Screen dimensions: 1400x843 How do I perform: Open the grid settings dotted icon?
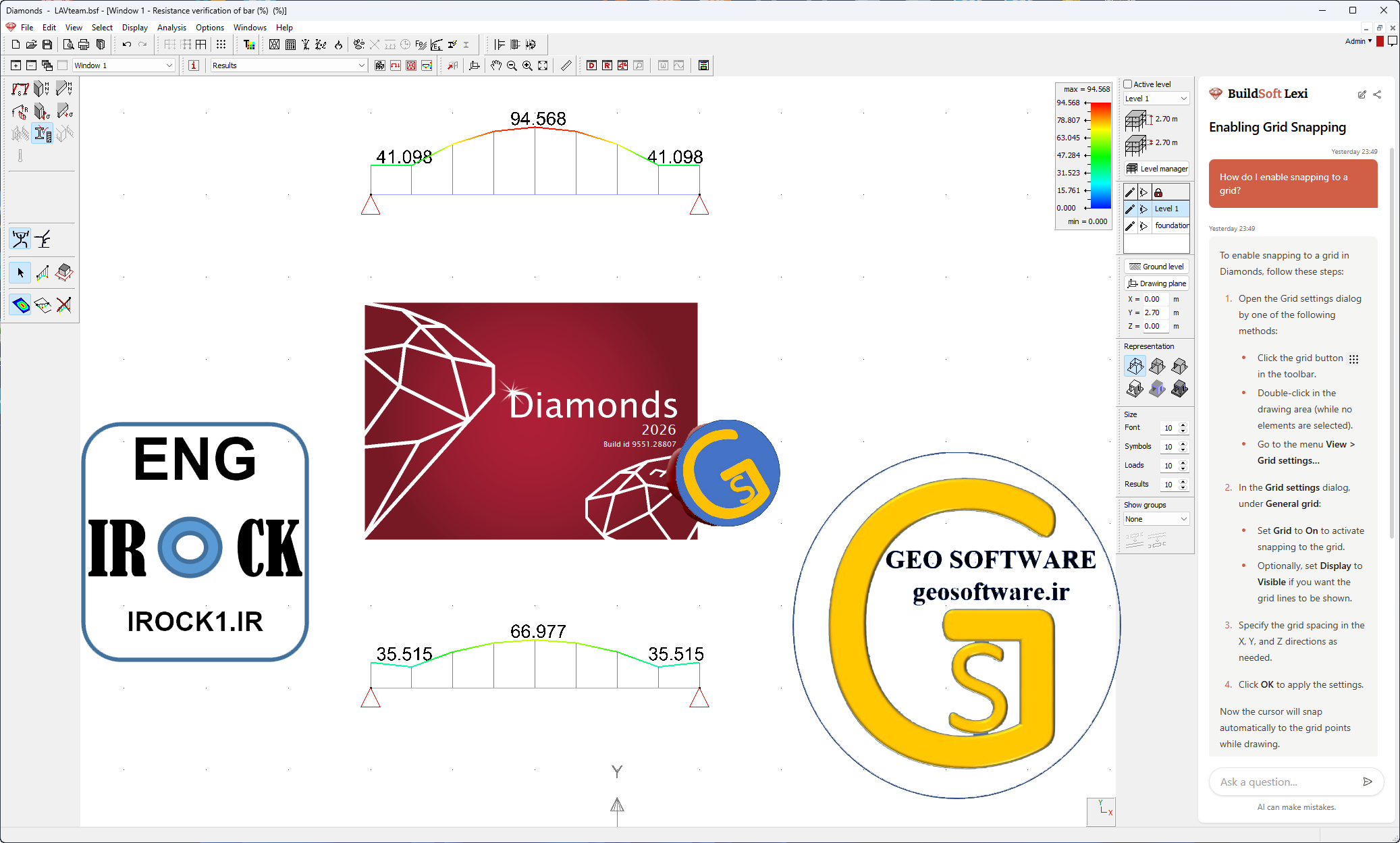point(221,45)
